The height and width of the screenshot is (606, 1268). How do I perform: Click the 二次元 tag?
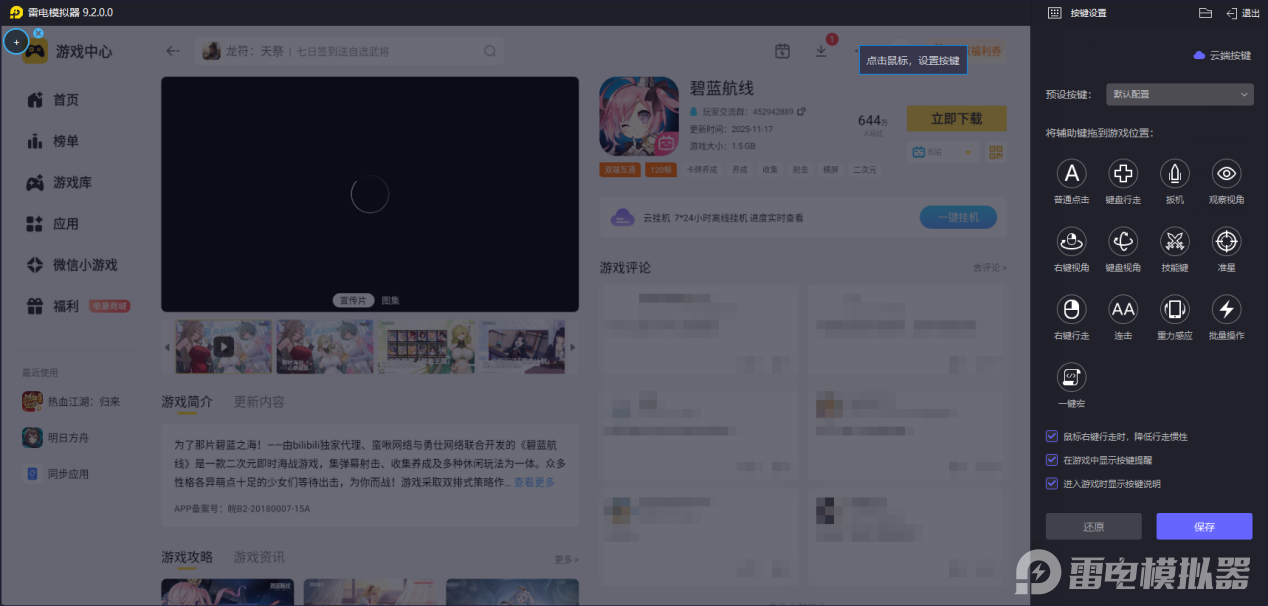(864, 170)
